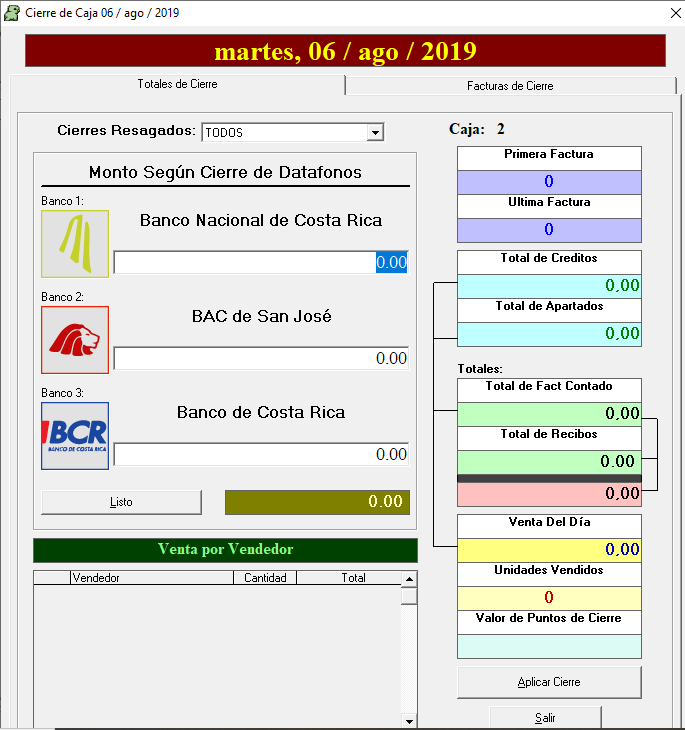This screenshot has width=685, height=730.
Task: Focus the Banco Nacional amount field
Action: (x=260, y=262)
